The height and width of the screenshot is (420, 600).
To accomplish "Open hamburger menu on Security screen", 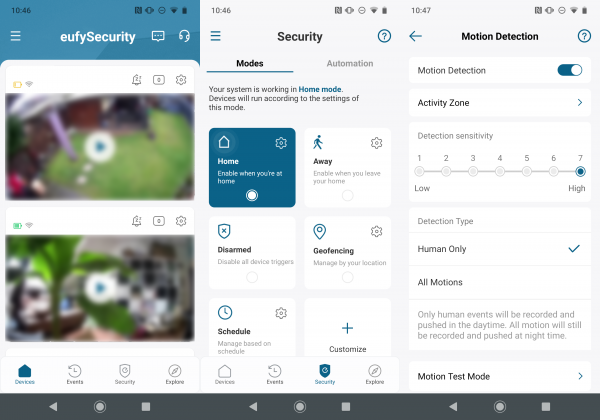I will click(x=215, y=36).
